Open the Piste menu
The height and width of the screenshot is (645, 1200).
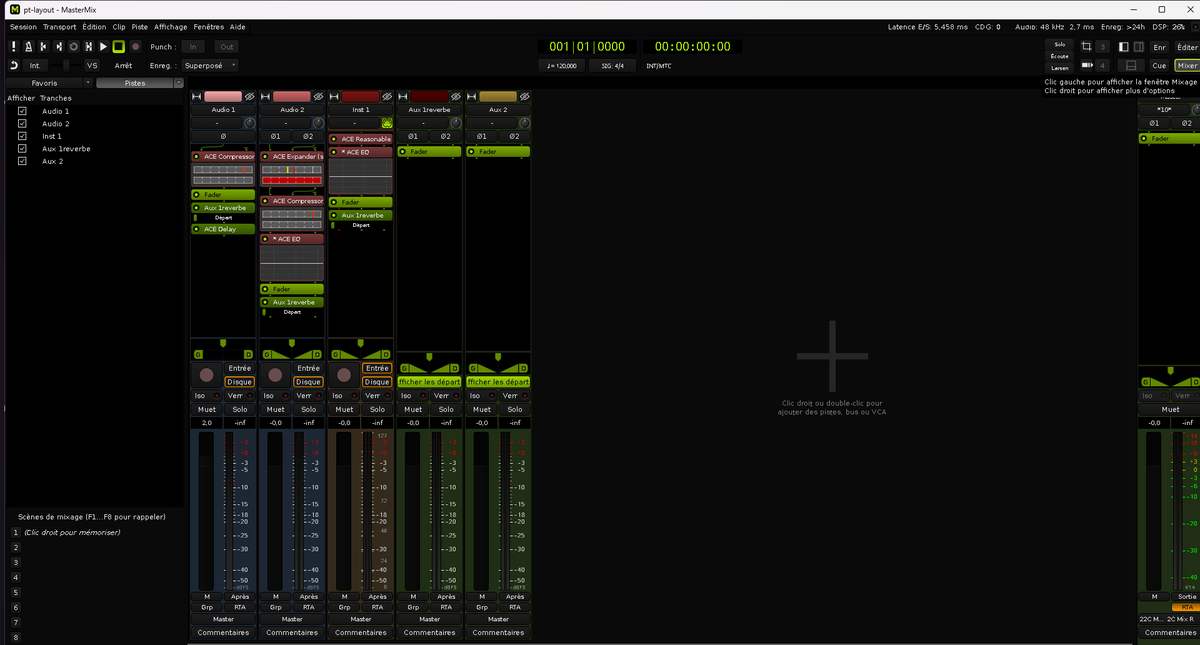tap(140, 27)
